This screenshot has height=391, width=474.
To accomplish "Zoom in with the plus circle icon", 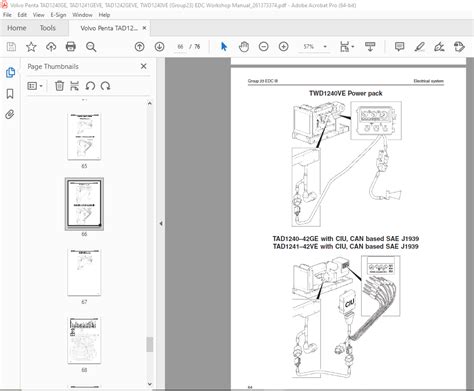I will click(284, 47).
